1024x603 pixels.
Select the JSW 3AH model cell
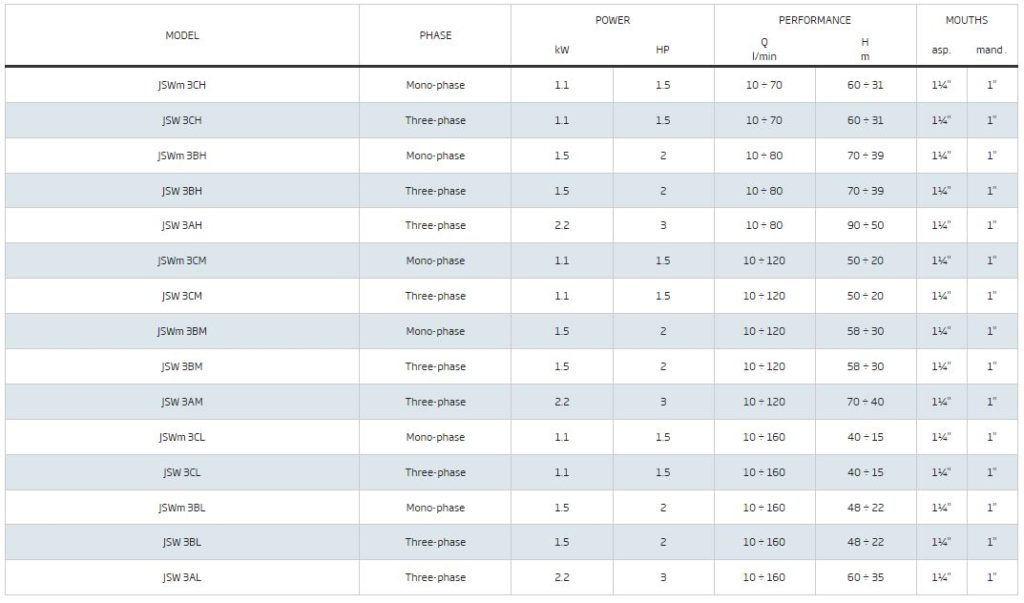click(x=182, y=225)
